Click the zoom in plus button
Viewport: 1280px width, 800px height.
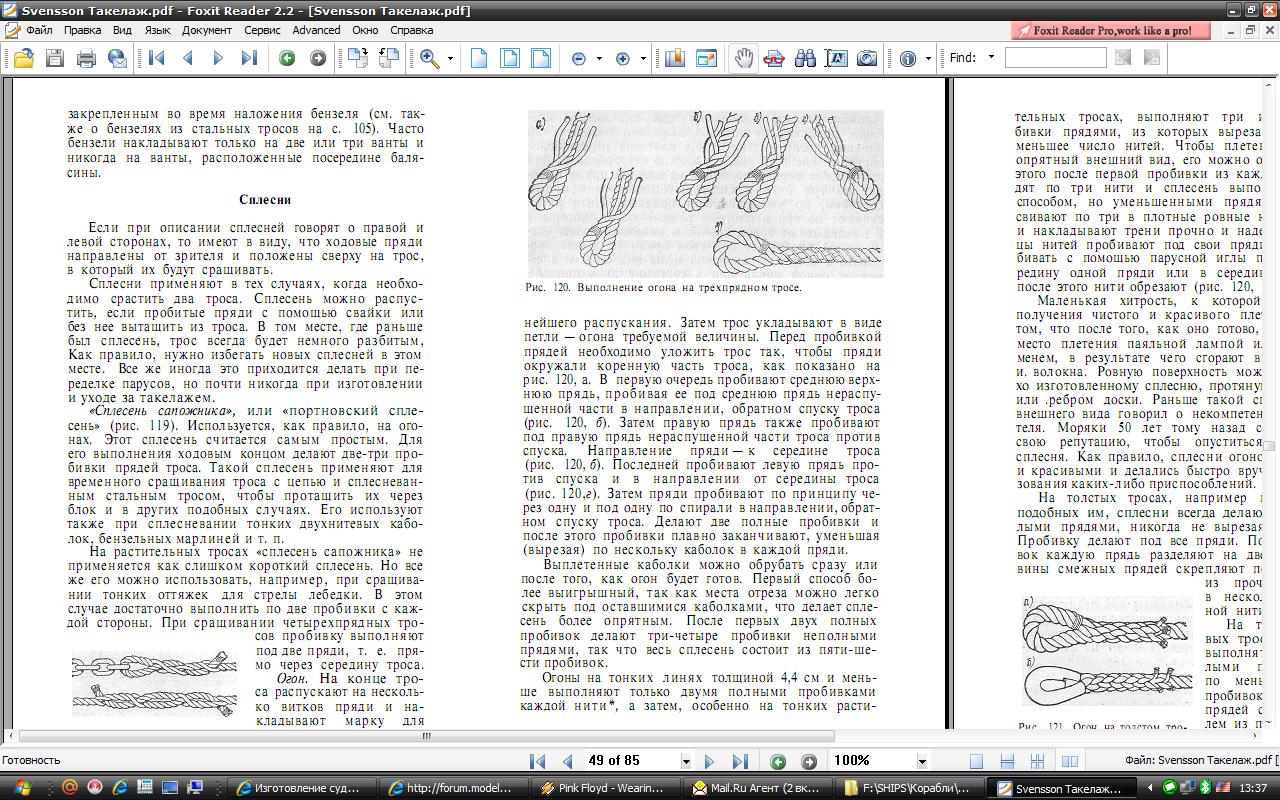point(623,59)
